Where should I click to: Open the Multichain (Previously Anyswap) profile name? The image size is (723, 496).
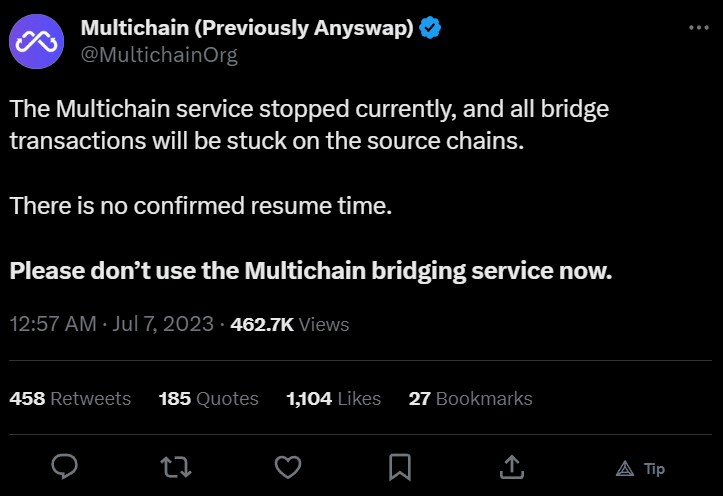coord(247,28)
